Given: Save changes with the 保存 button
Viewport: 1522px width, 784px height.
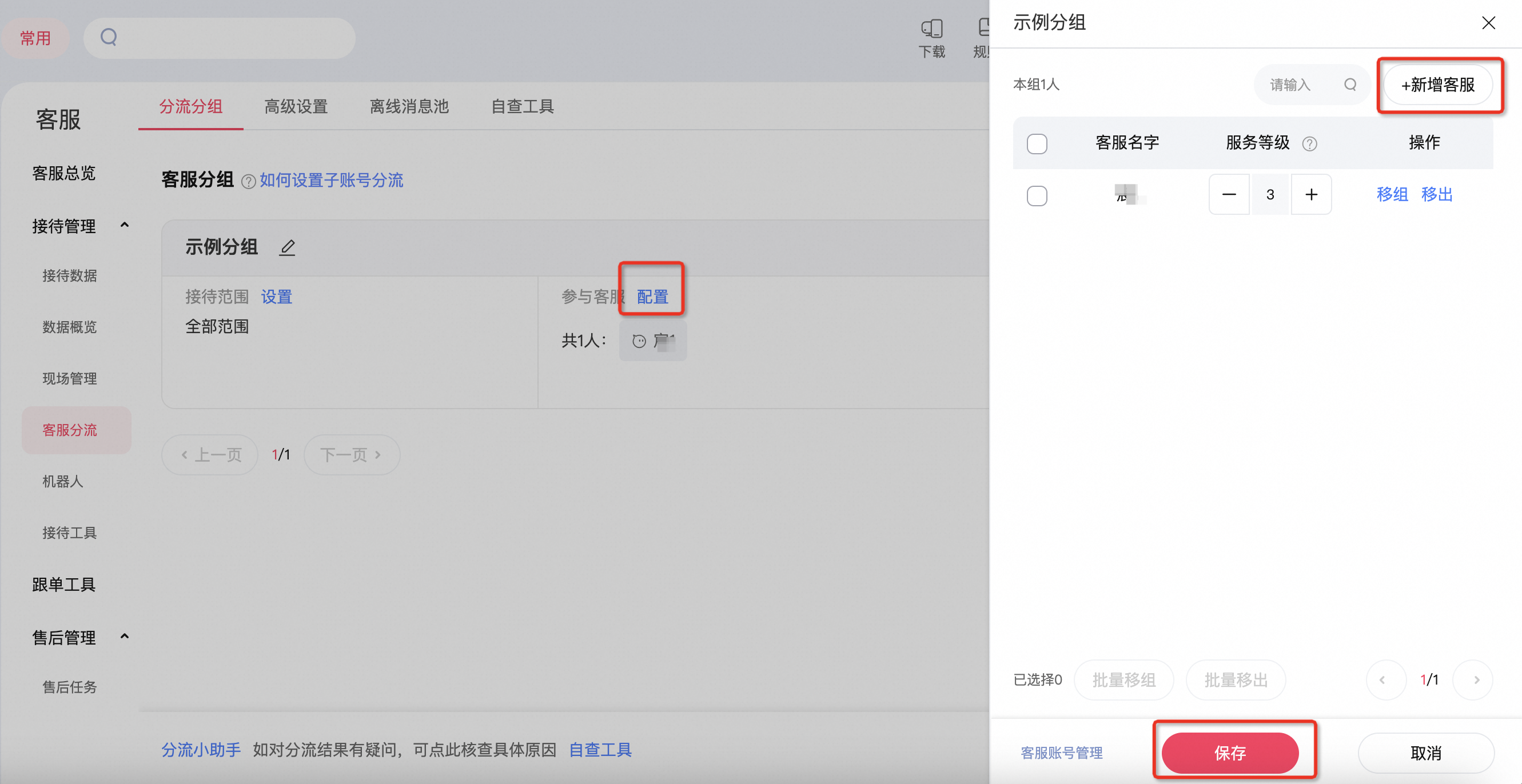Looking at the screenshot, I should (x=1230, y=753).
